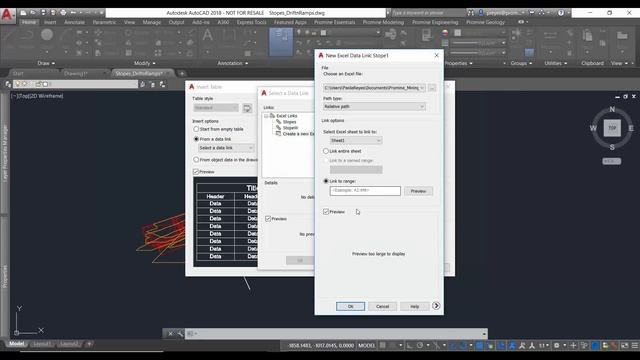Screen dimensions: 640x360
Task: Collapse the Excel Links tree node
Action: tap(266, 116)
